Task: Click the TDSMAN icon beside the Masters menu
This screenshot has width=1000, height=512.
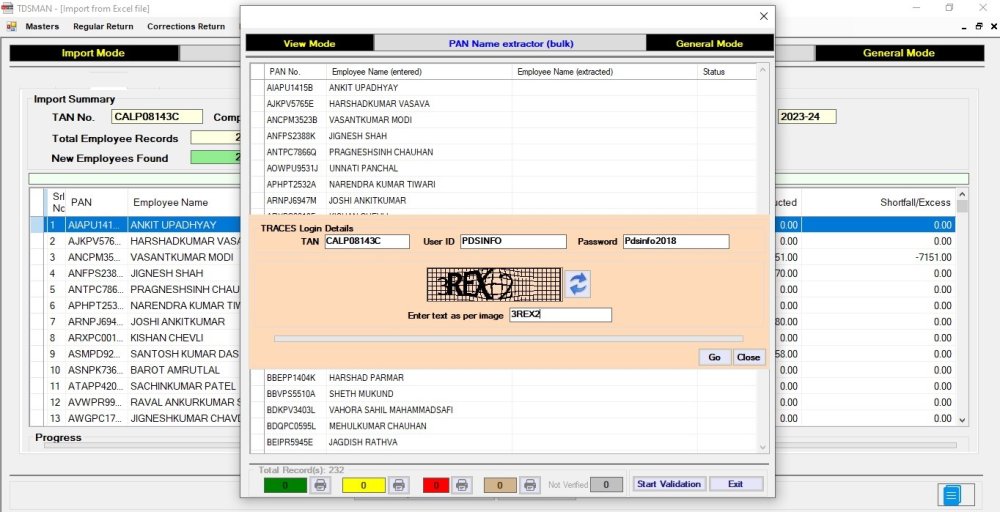Action: (11, 26)
